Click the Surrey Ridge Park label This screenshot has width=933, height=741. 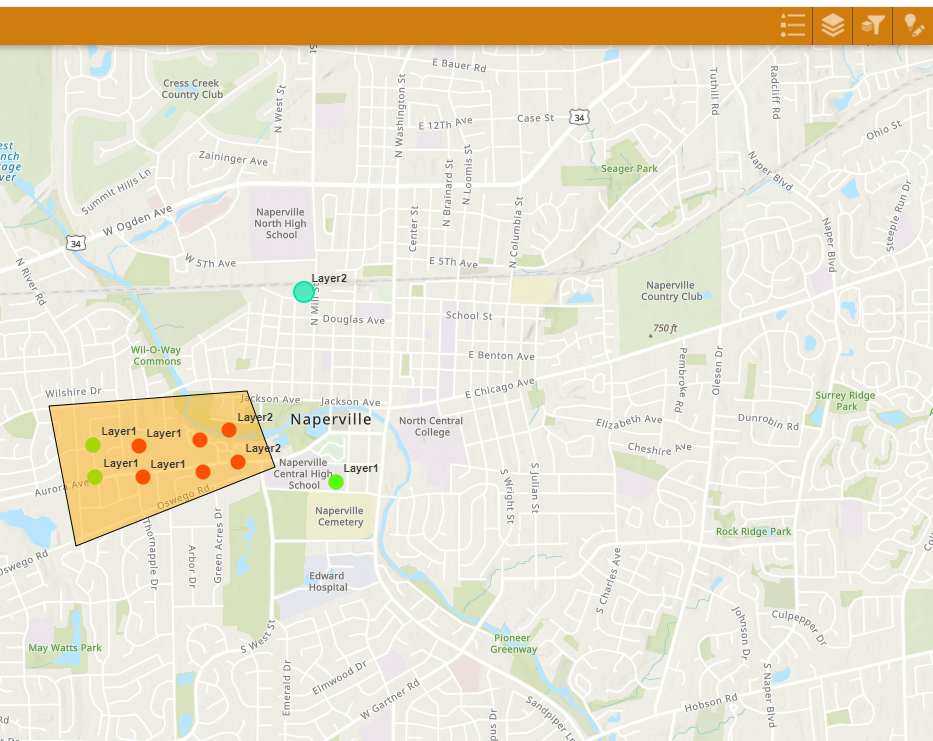pyautogui.click(x=846, y=401)
